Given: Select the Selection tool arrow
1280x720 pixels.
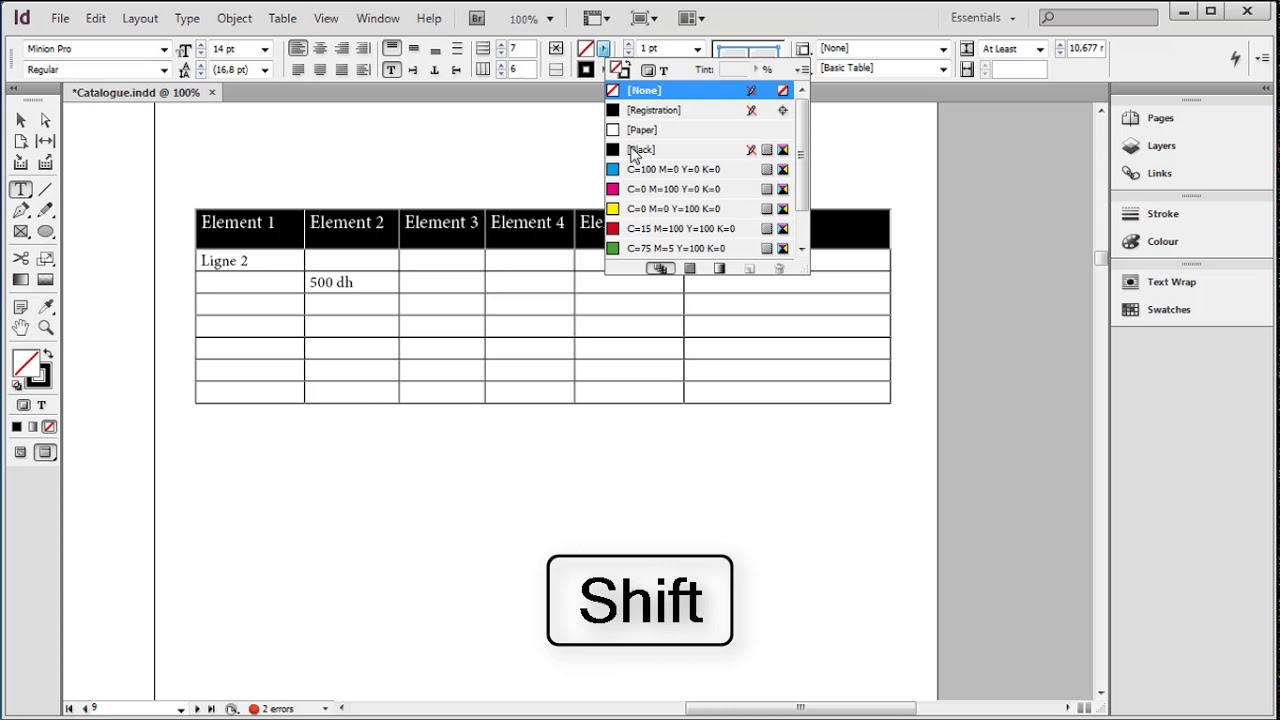Looking at the screenshot, I should point(21,120).
